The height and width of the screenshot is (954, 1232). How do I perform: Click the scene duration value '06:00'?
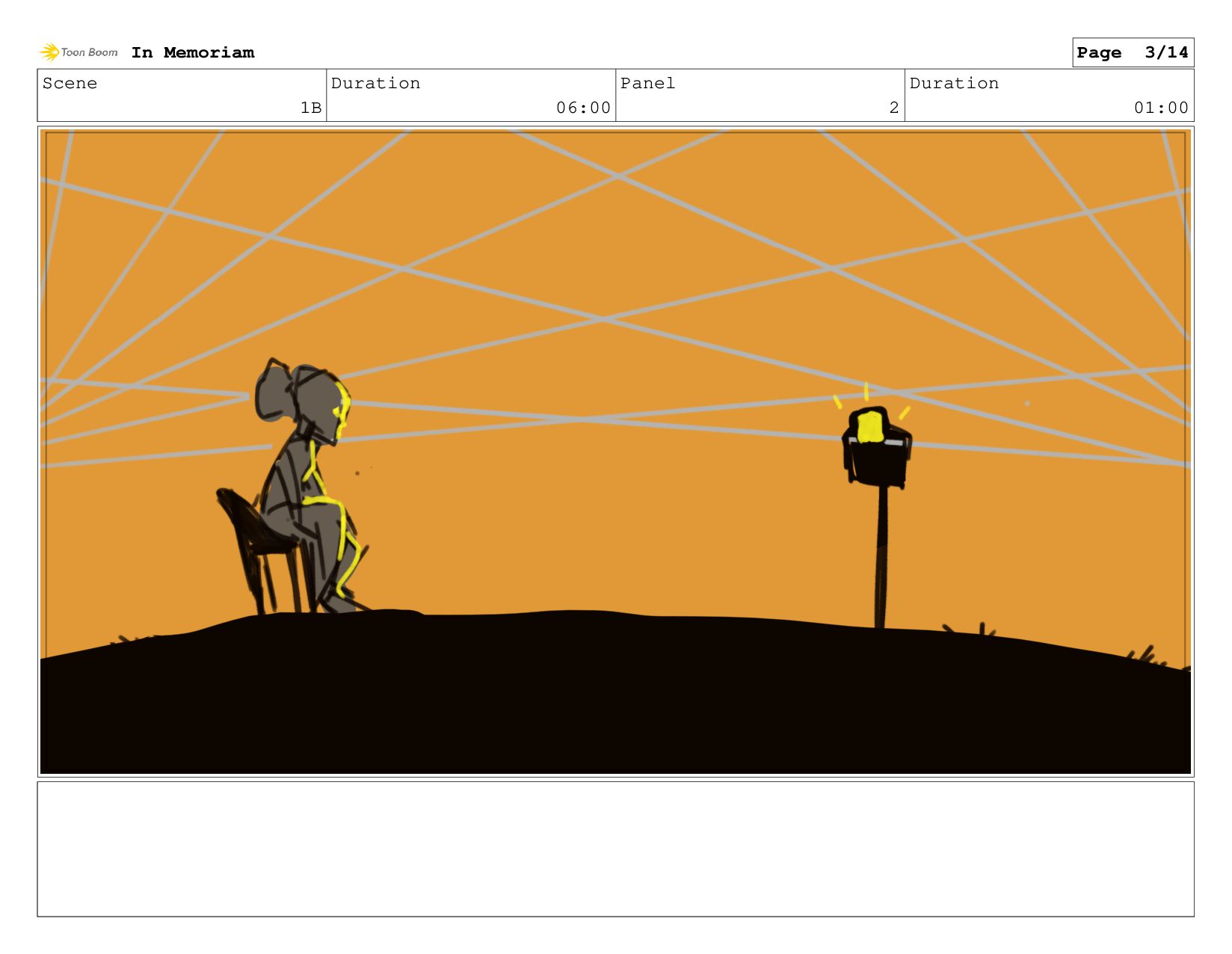coord(583,108)
